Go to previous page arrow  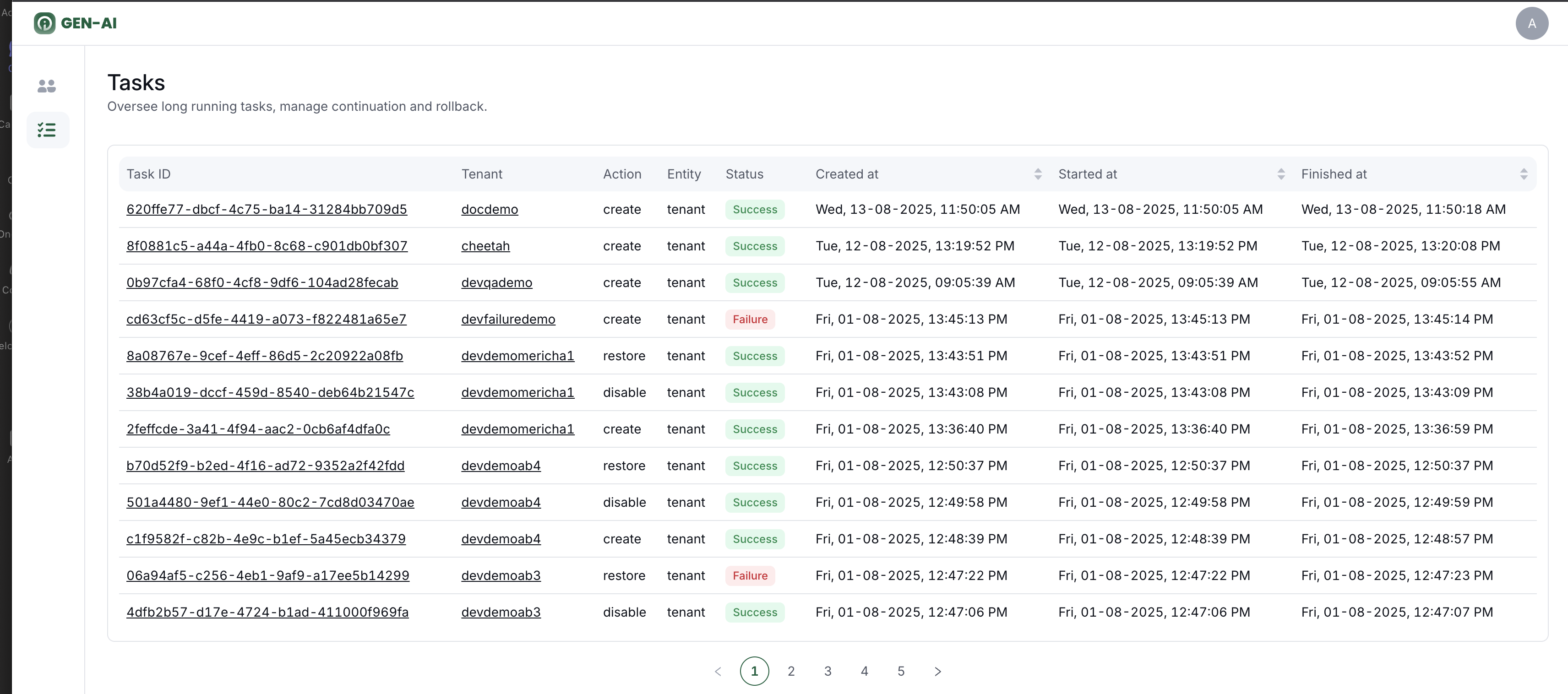tap(718, 671)
